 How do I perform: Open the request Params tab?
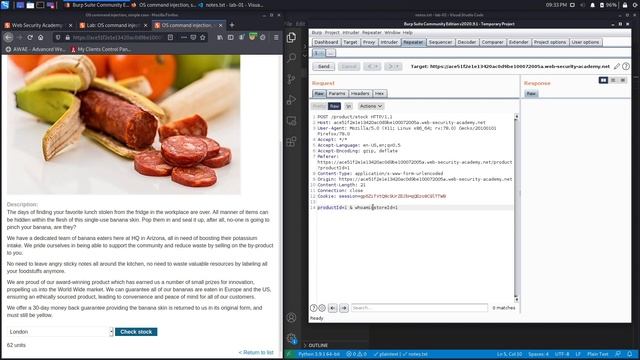tap(337, 93)
